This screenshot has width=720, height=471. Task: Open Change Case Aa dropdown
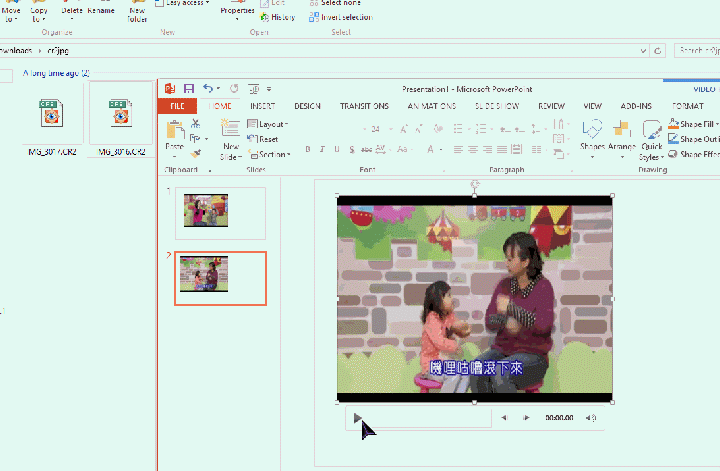pyautogui.click(x=404, y=149)
